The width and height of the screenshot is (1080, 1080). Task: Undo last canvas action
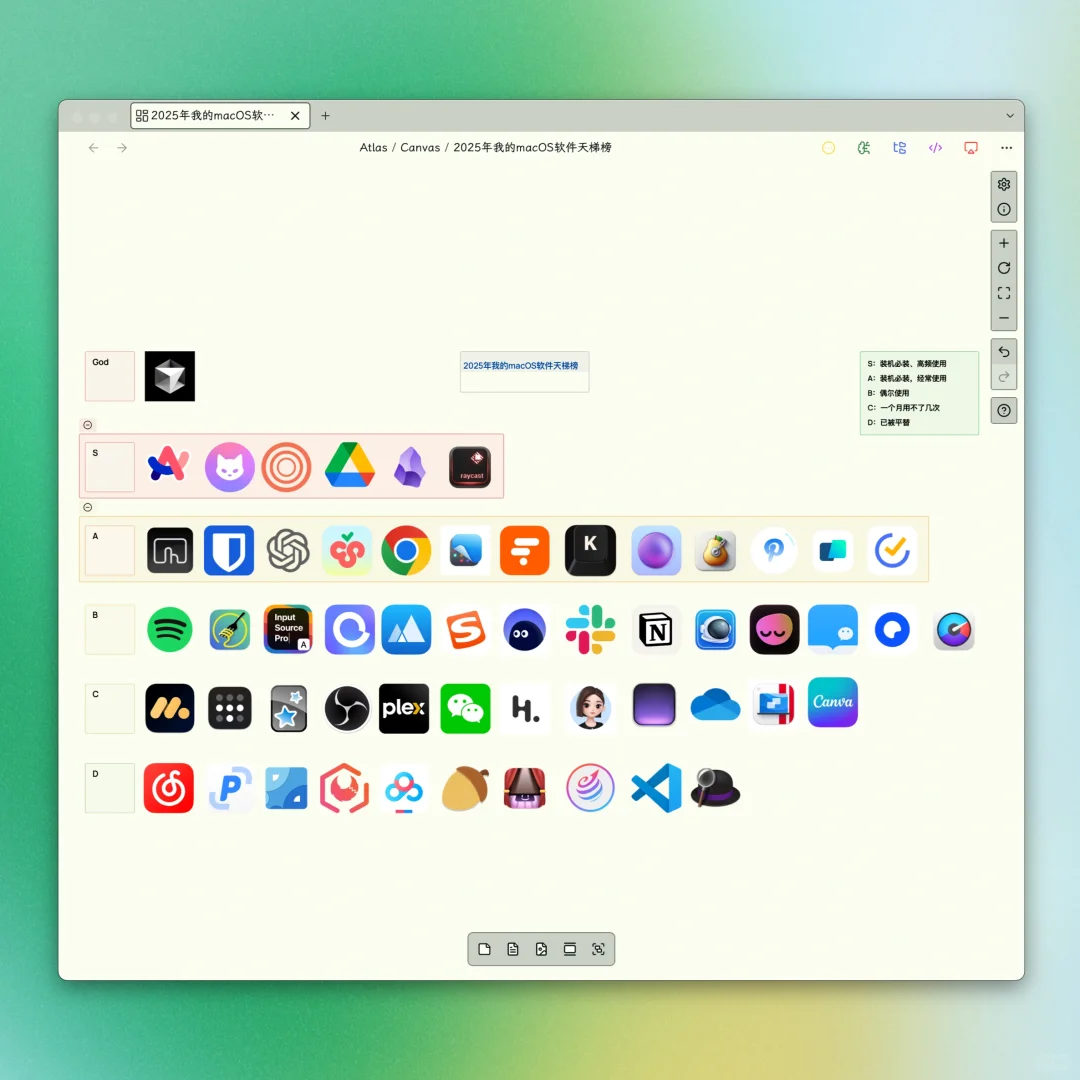[x=1004, y=352]
